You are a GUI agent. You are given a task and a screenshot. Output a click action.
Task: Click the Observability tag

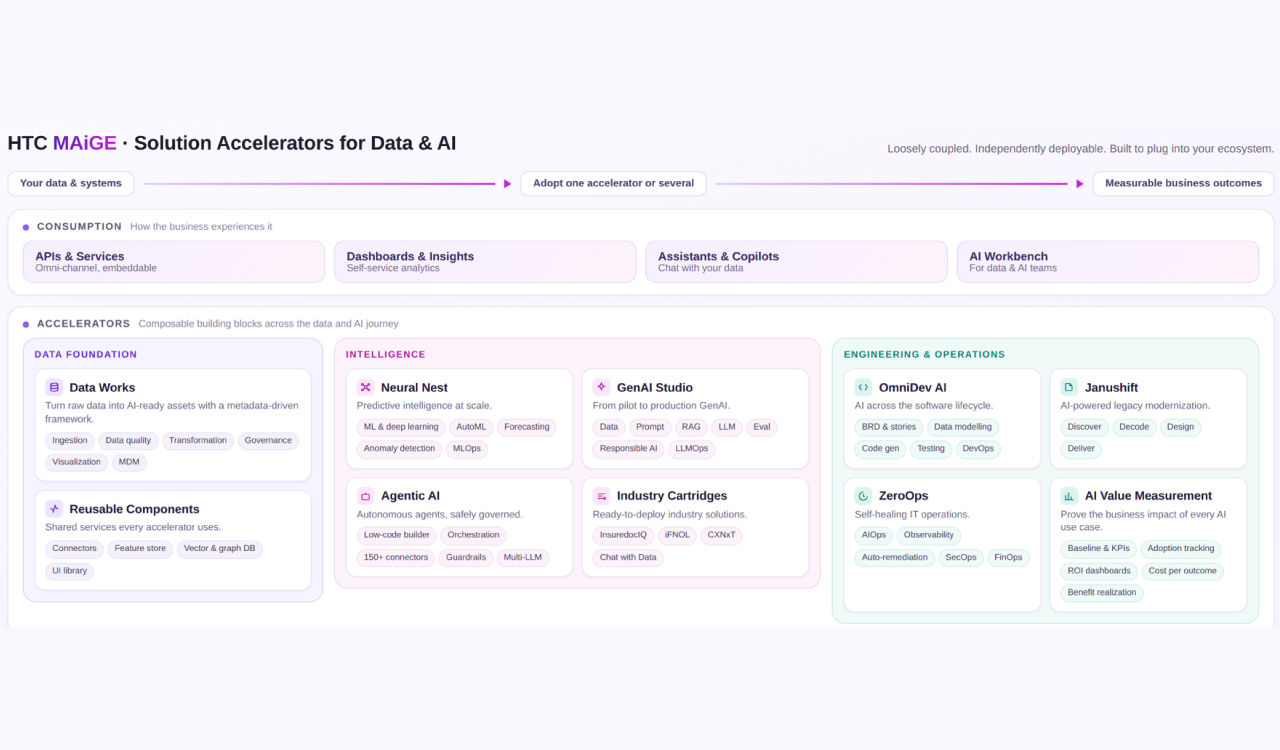pyautogui.click(x=929, y=535)
